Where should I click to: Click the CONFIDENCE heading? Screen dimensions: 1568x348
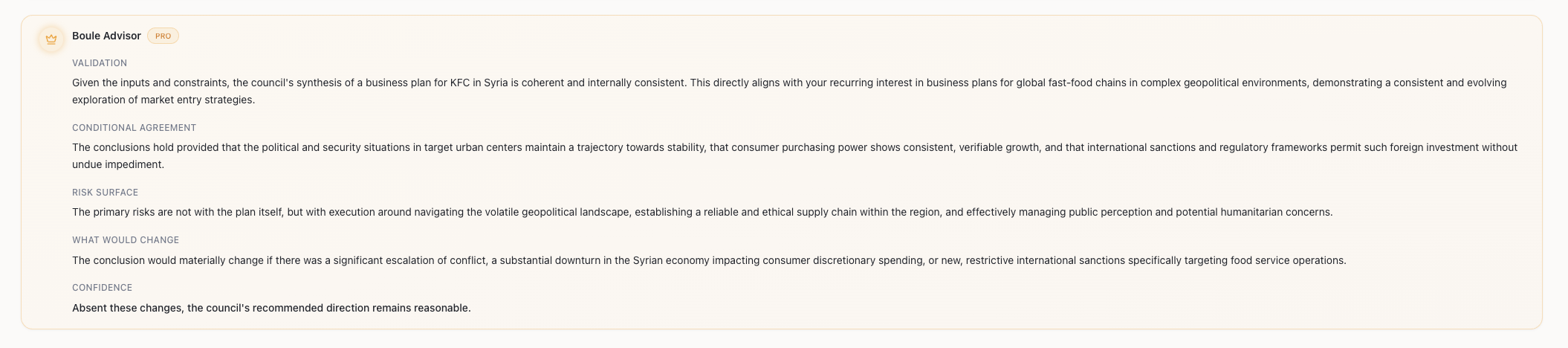[x=102, y=288]
